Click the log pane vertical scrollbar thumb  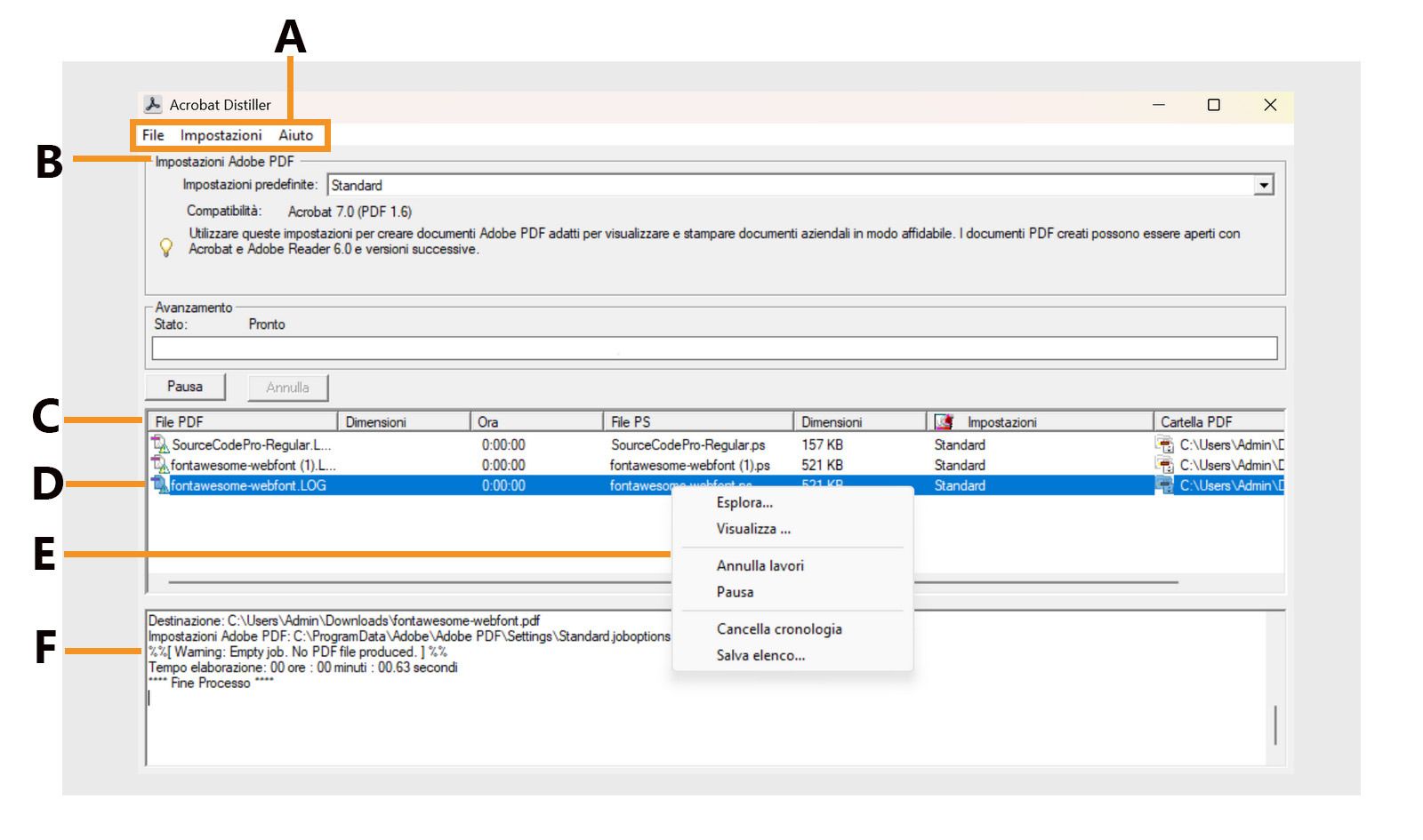(x=1275, y=724)
